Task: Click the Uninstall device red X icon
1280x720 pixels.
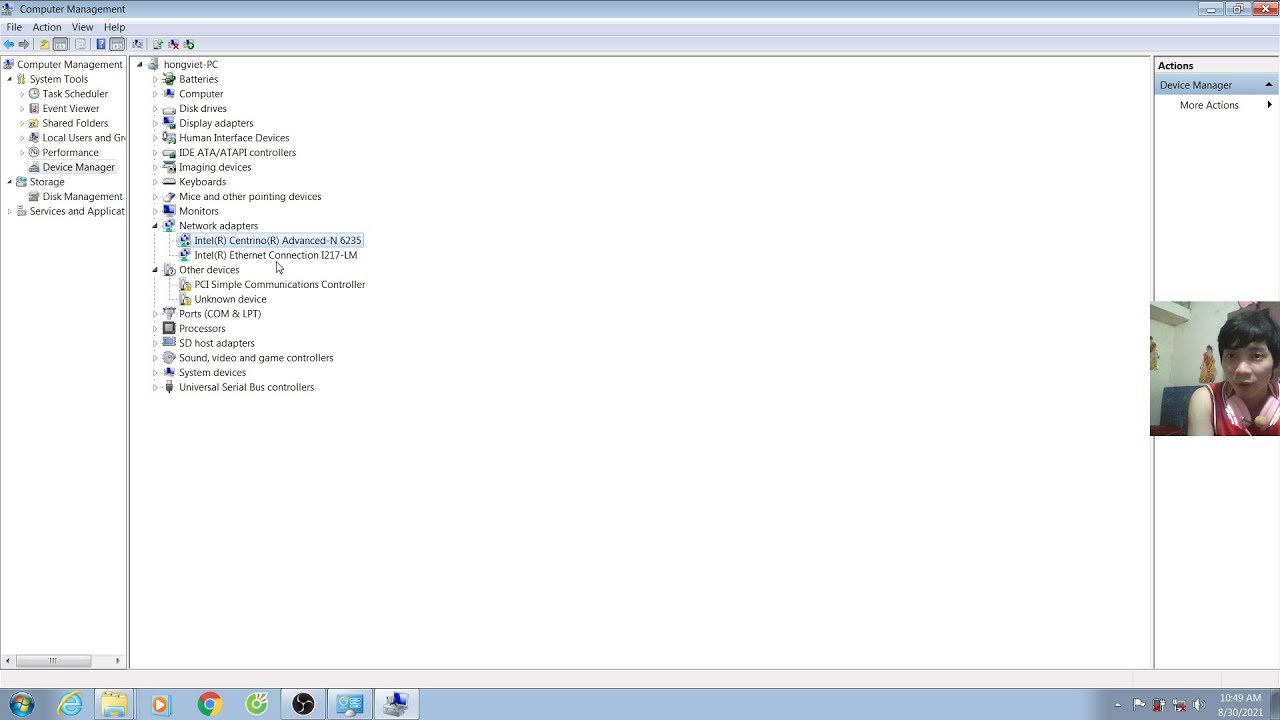Action: coord(173,44)
